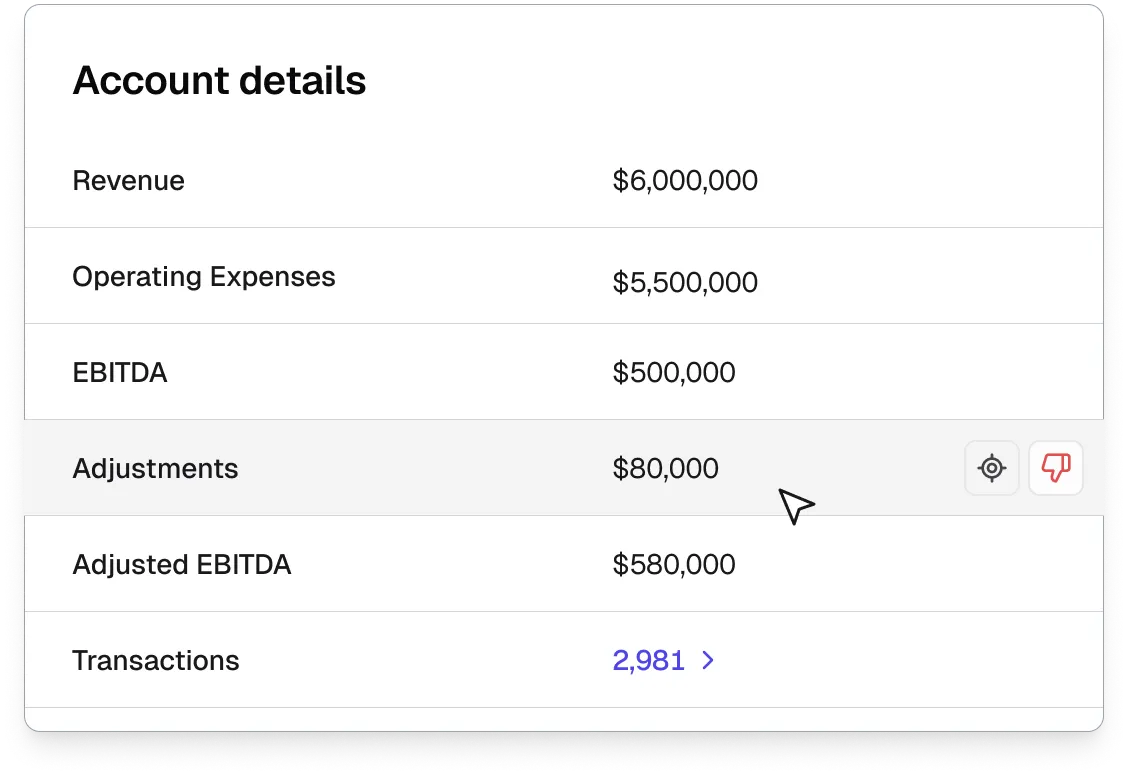
Task: Select the EBITDA row label
Action: click(119, 373)
